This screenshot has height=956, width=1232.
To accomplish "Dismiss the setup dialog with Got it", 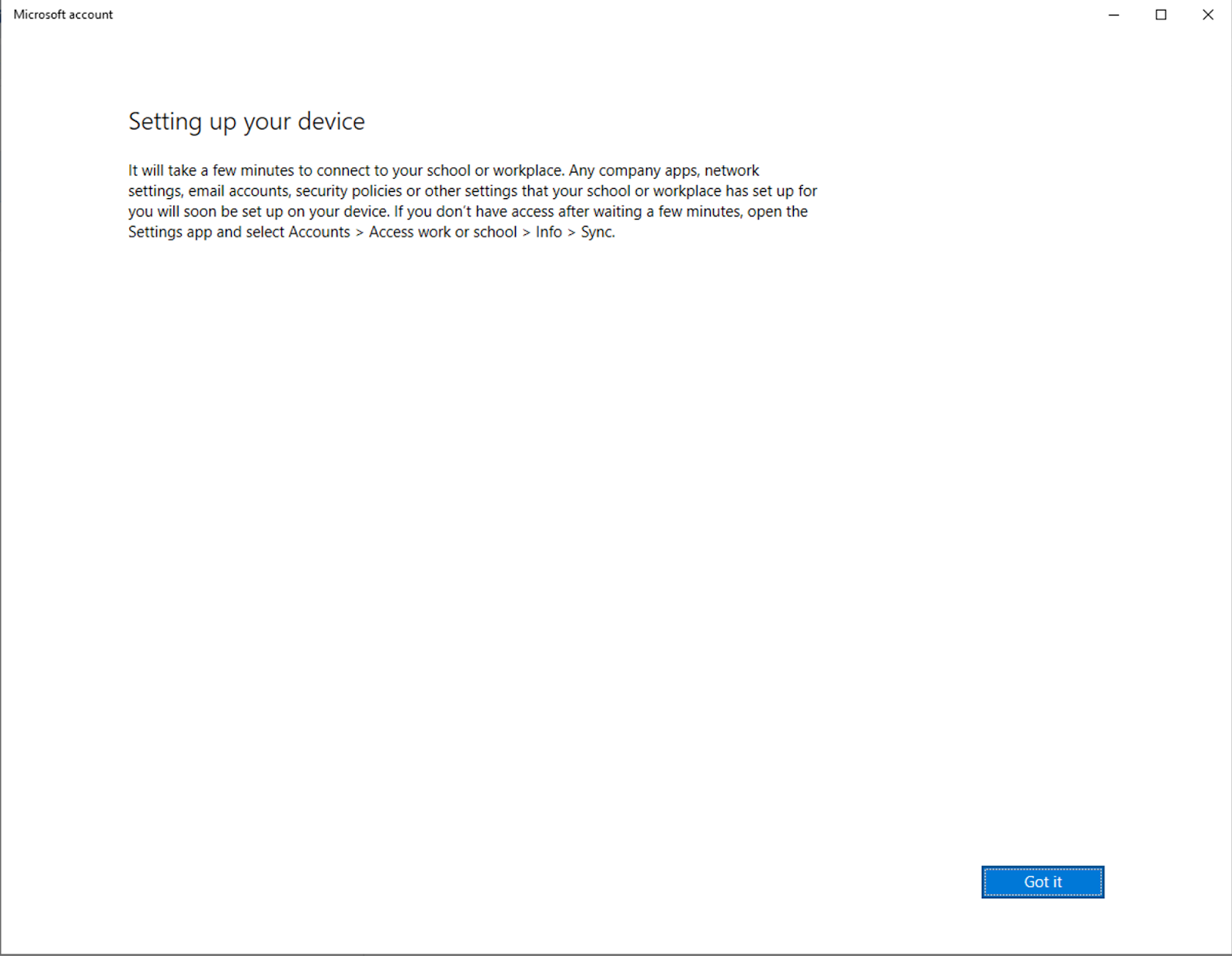I will 1043,882.
